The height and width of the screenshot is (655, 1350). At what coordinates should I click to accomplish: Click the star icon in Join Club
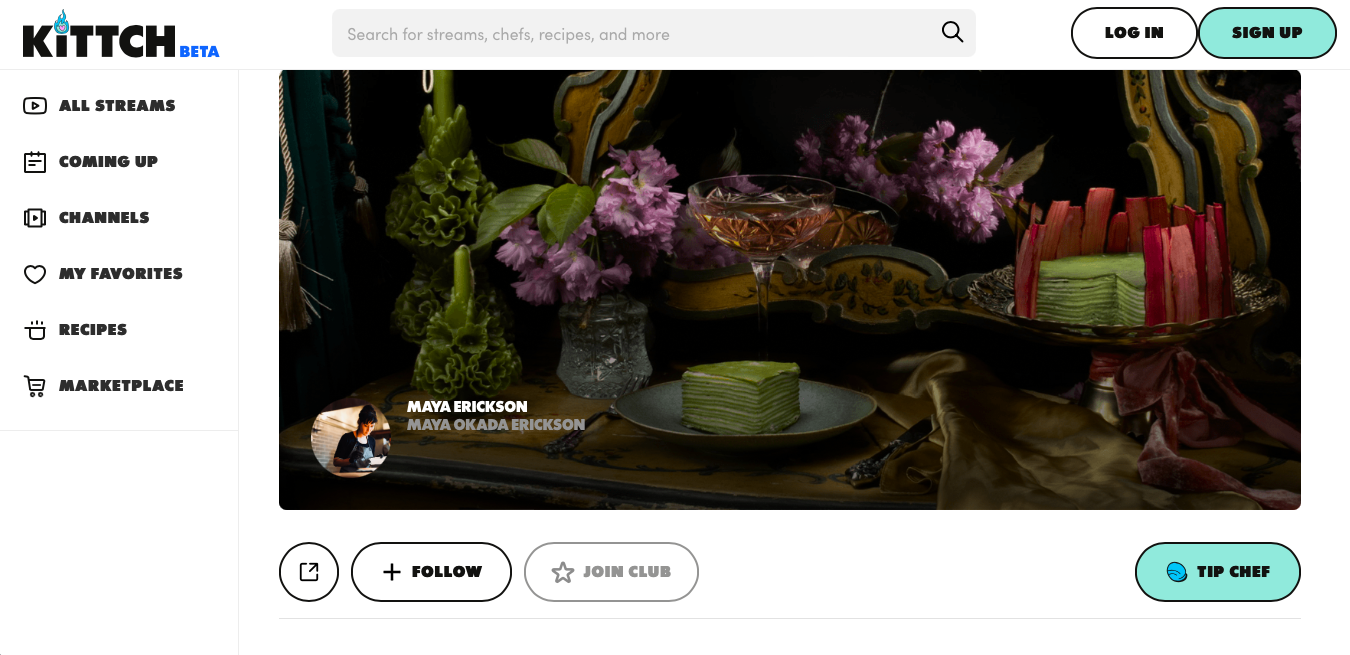563,572
